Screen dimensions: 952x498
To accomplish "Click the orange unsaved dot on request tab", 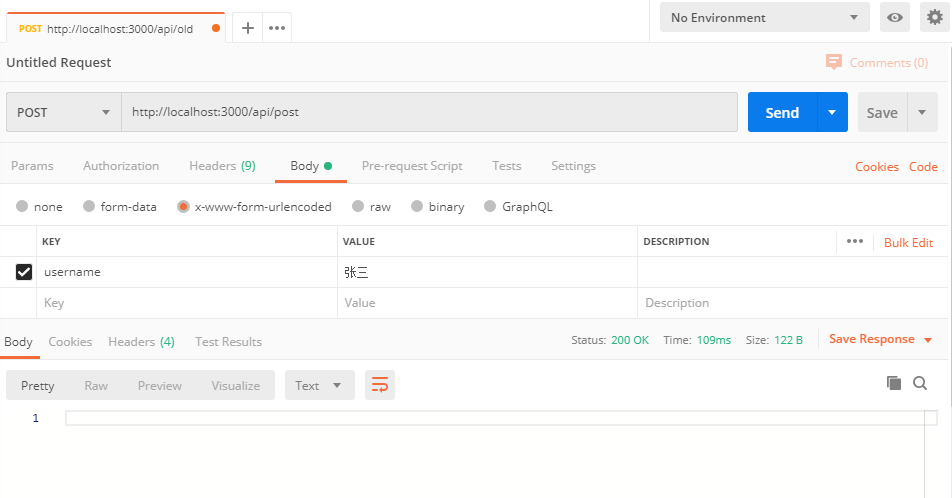I will [x=216, y=29].
